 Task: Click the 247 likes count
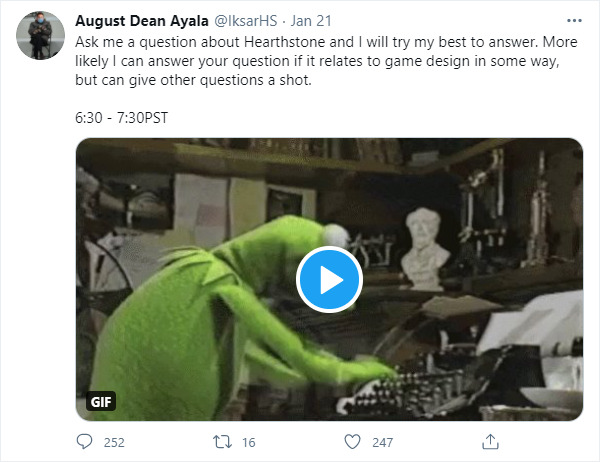point(384,441)
